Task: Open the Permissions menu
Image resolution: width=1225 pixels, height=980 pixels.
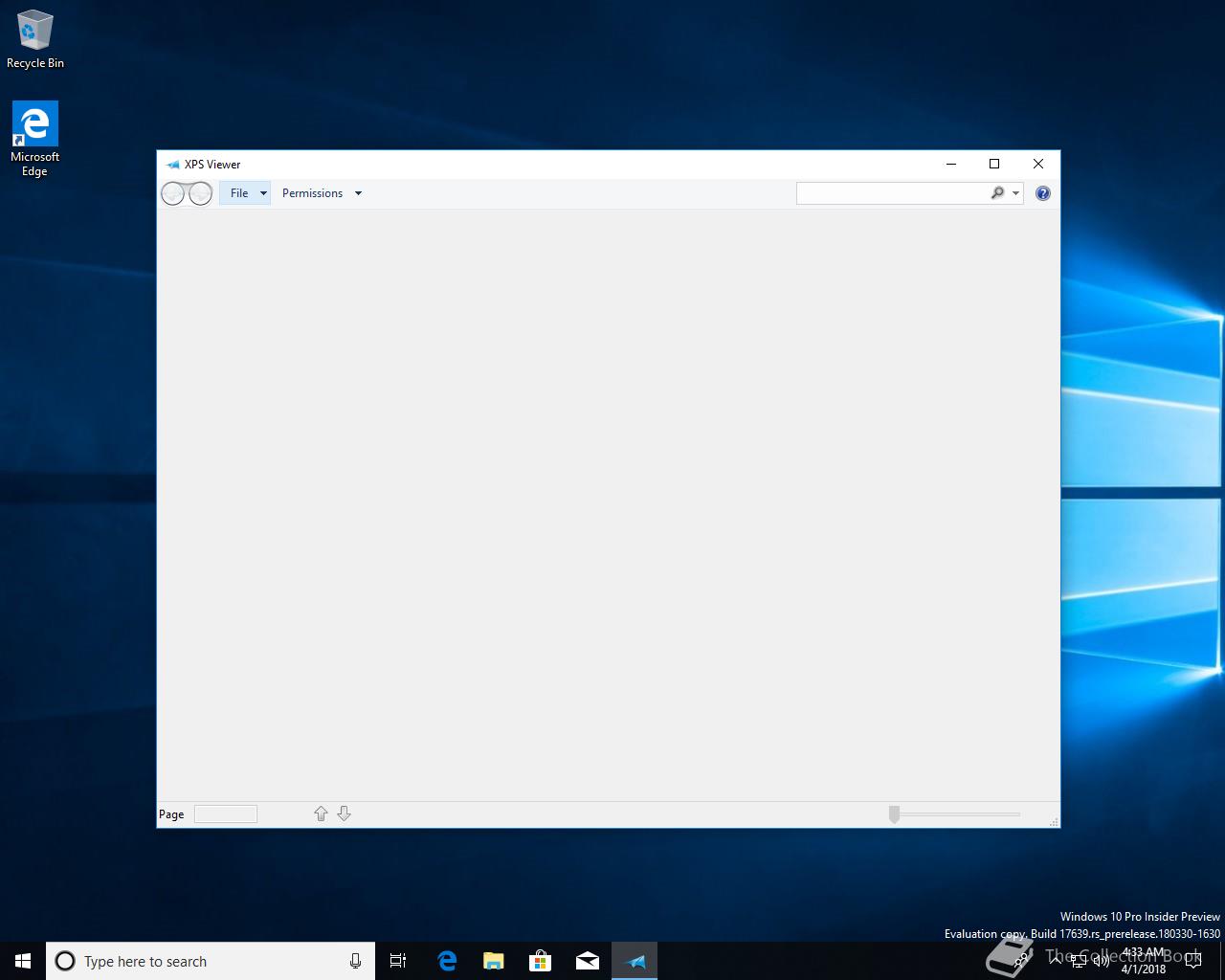Action: click(312, 193)
